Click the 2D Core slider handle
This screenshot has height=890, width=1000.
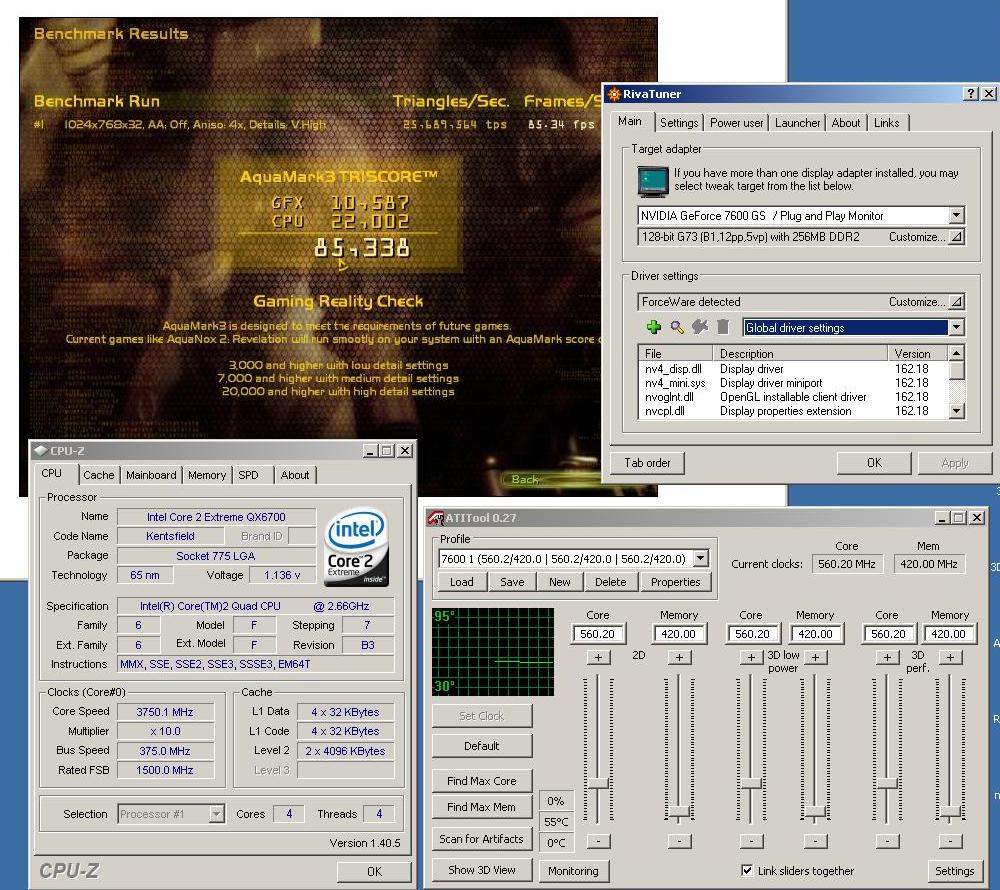pos(598,784)
